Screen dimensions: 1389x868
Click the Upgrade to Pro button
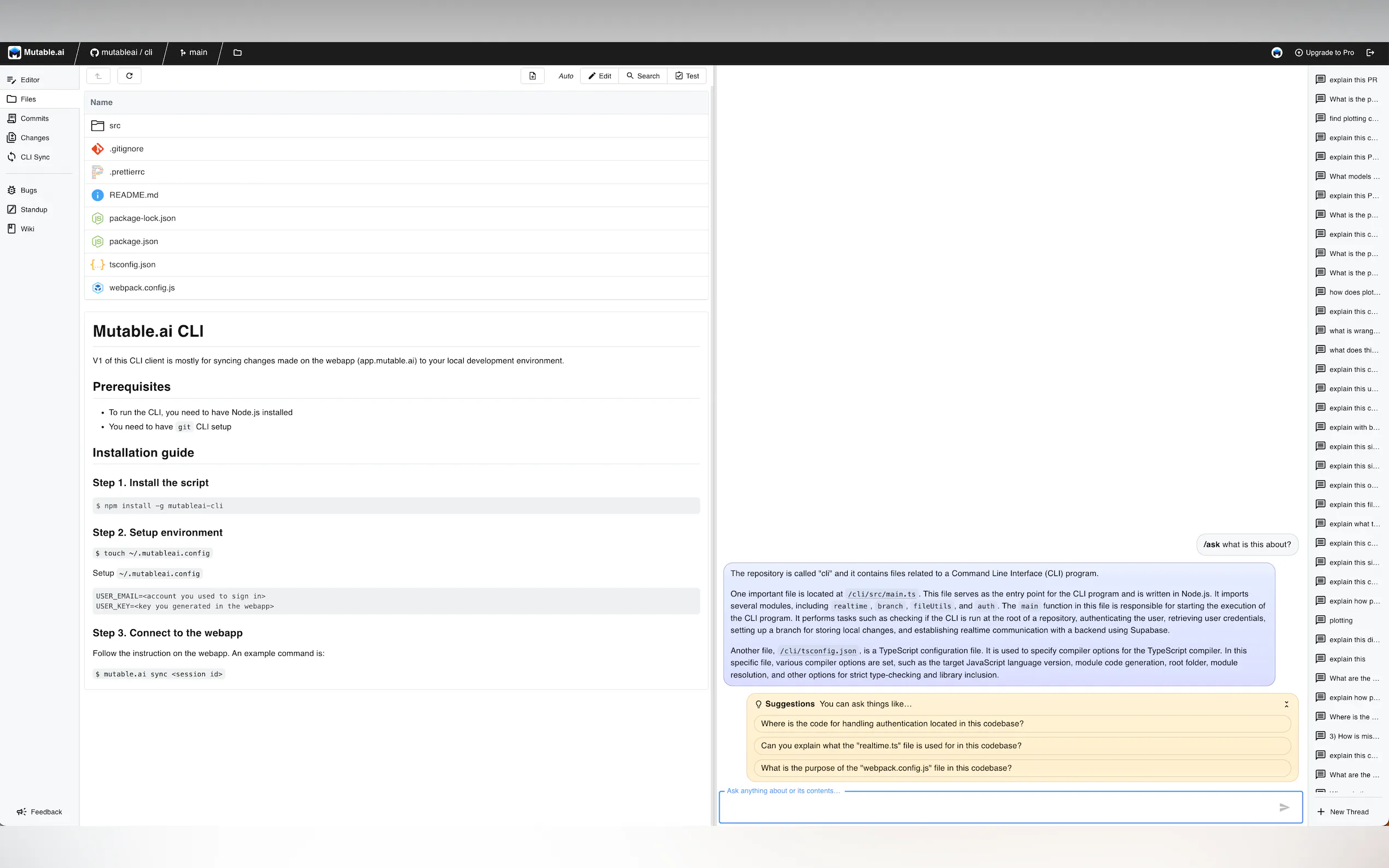(x=1324, y=52)
